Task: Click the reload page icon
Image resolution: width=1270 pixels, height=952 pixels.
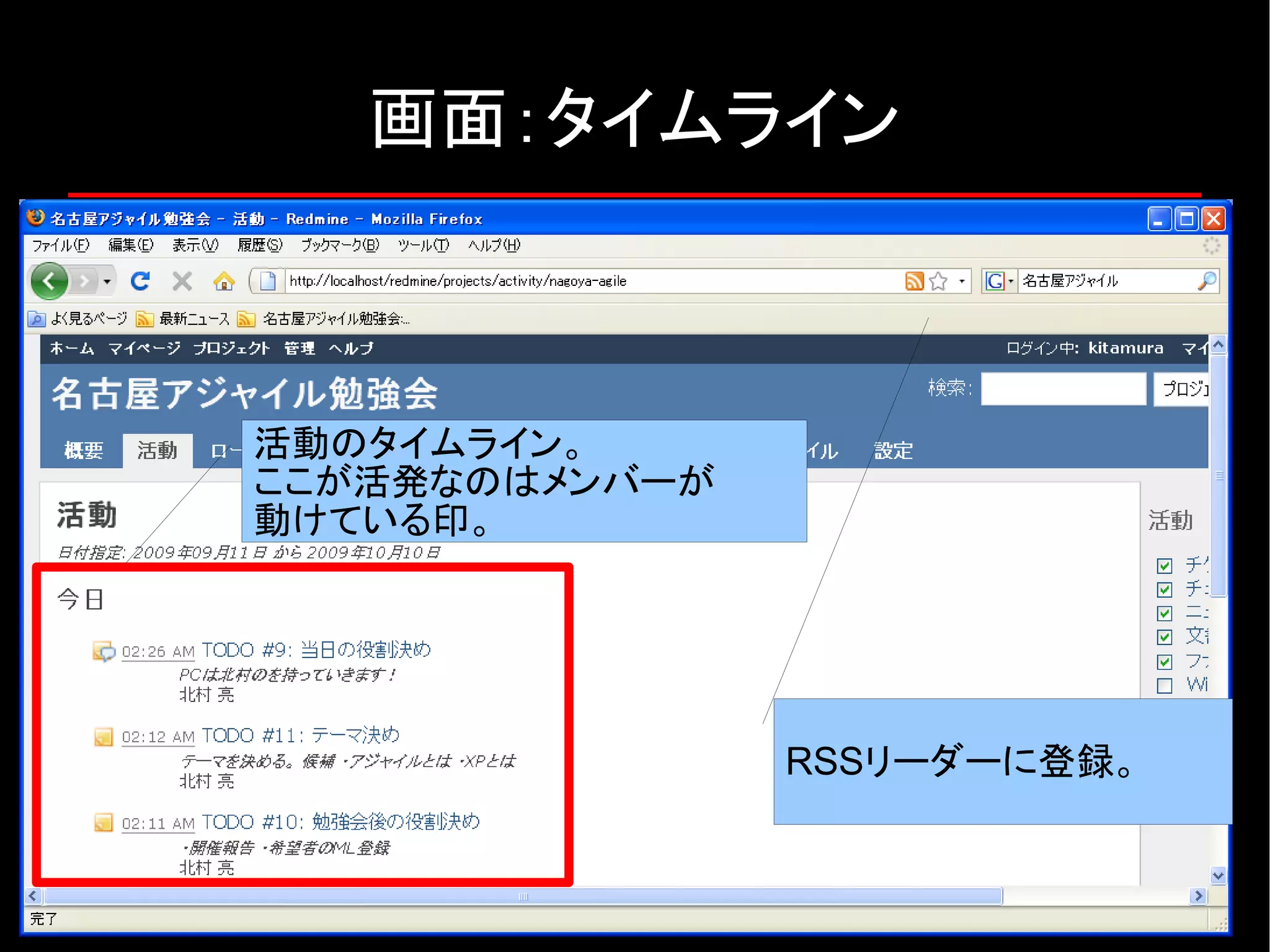Action: click(140, 281)
